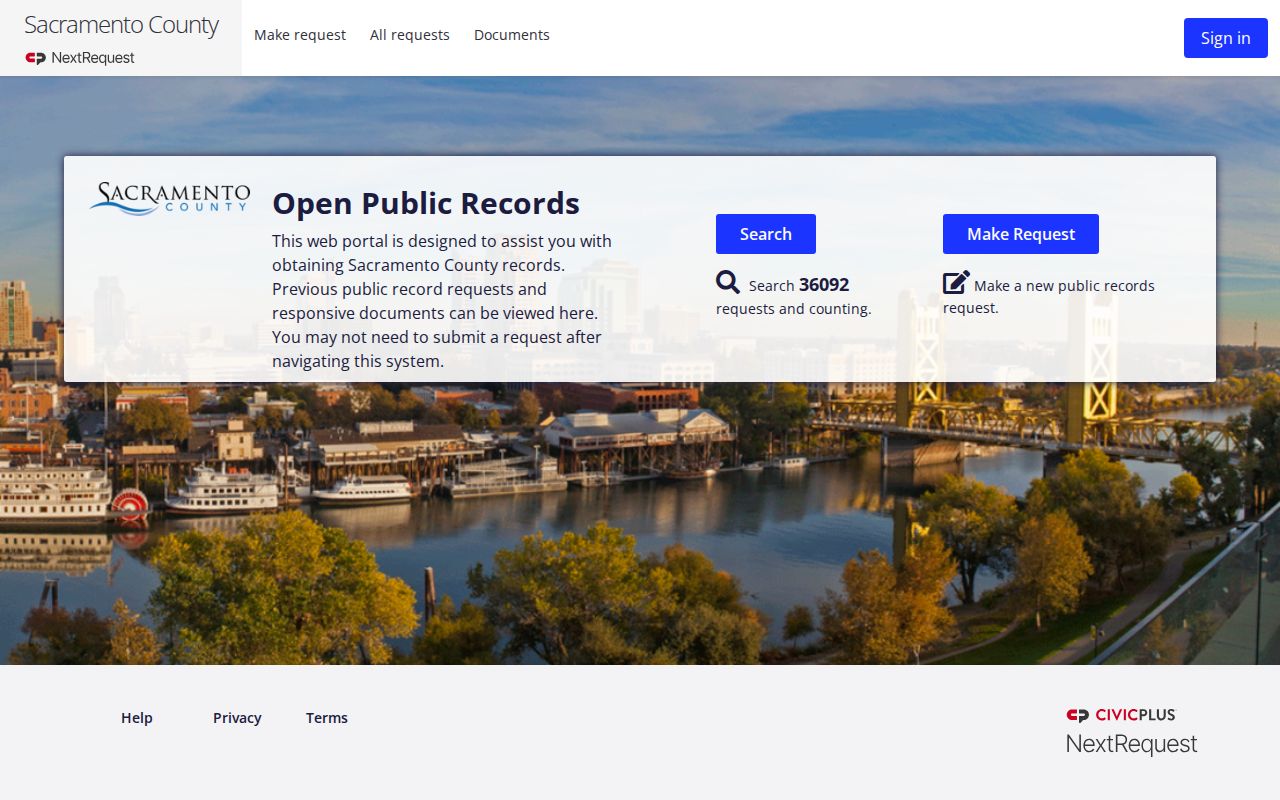The image size is (1280, 800).
Task: Open the Documents navigation link
Action: tap(512, 35)
